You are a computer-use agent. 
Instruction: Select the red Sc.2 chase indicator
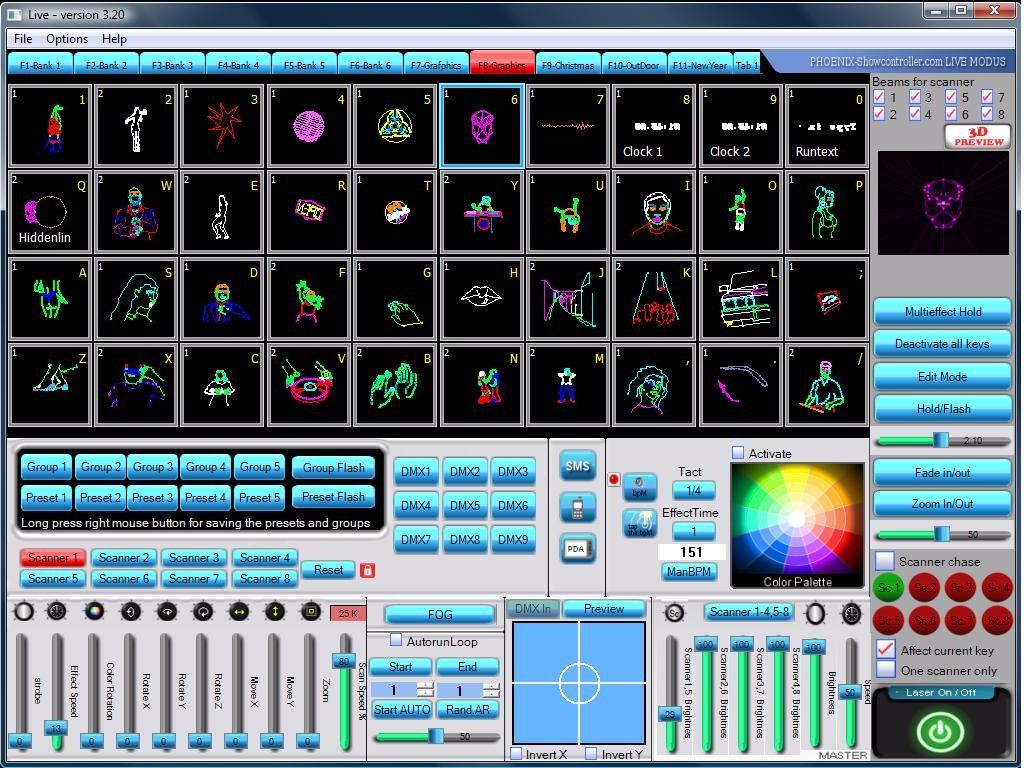pos(923,588)
